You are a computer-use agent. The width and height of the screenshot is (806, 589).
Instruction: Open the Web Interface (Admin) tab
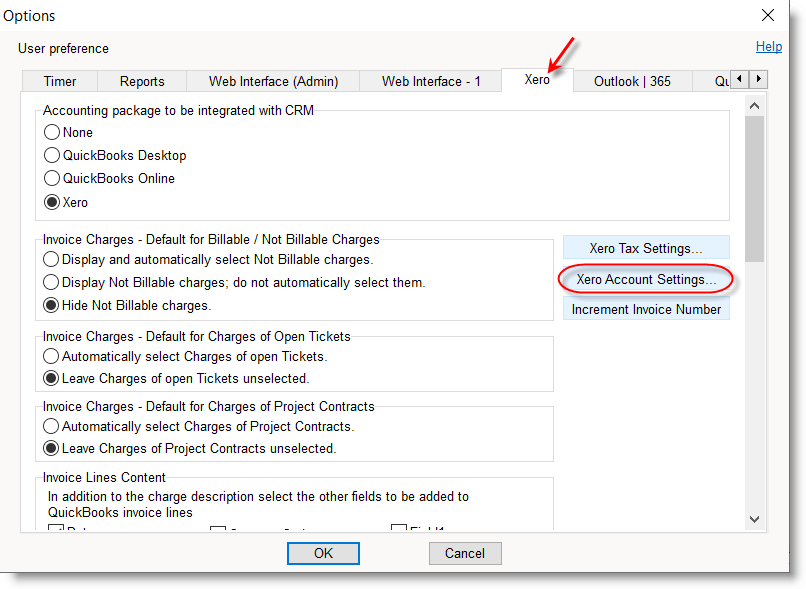point(272,81)
